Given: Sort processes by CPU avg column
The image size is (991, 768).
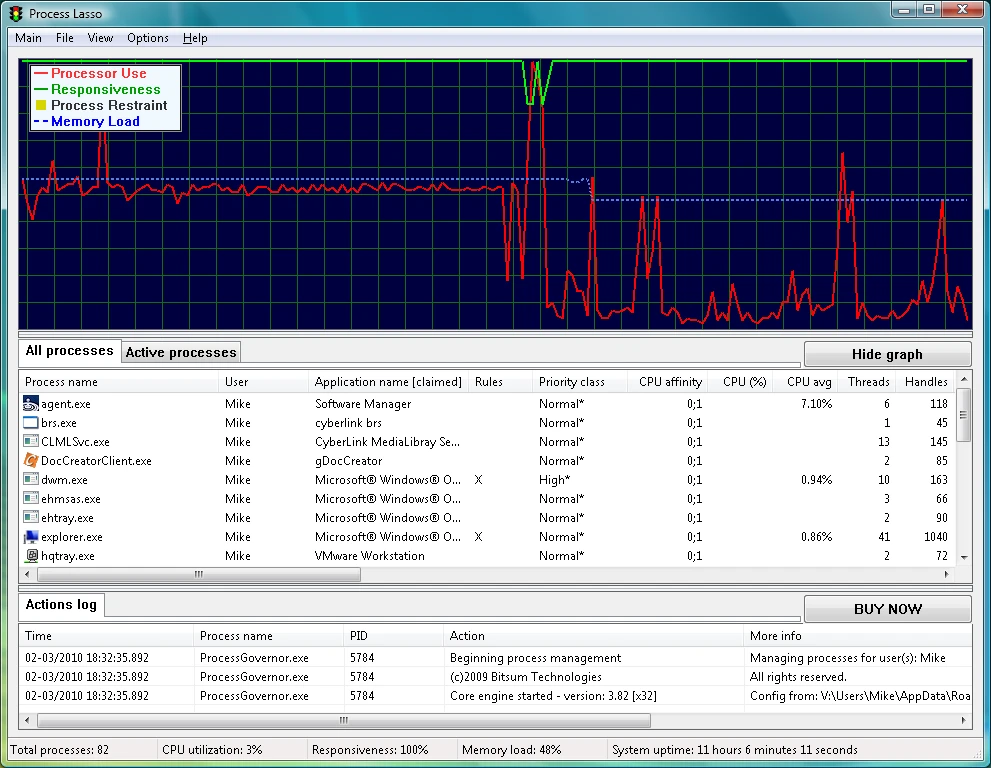Looking at the screenshot, I should click(808, 382).
